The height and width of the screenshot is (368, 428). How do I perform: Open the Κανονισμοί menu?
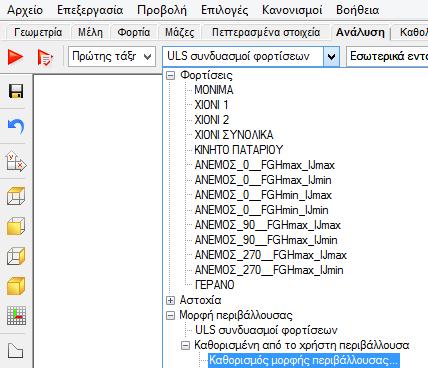pyautogui.click(x=292, y=10)
